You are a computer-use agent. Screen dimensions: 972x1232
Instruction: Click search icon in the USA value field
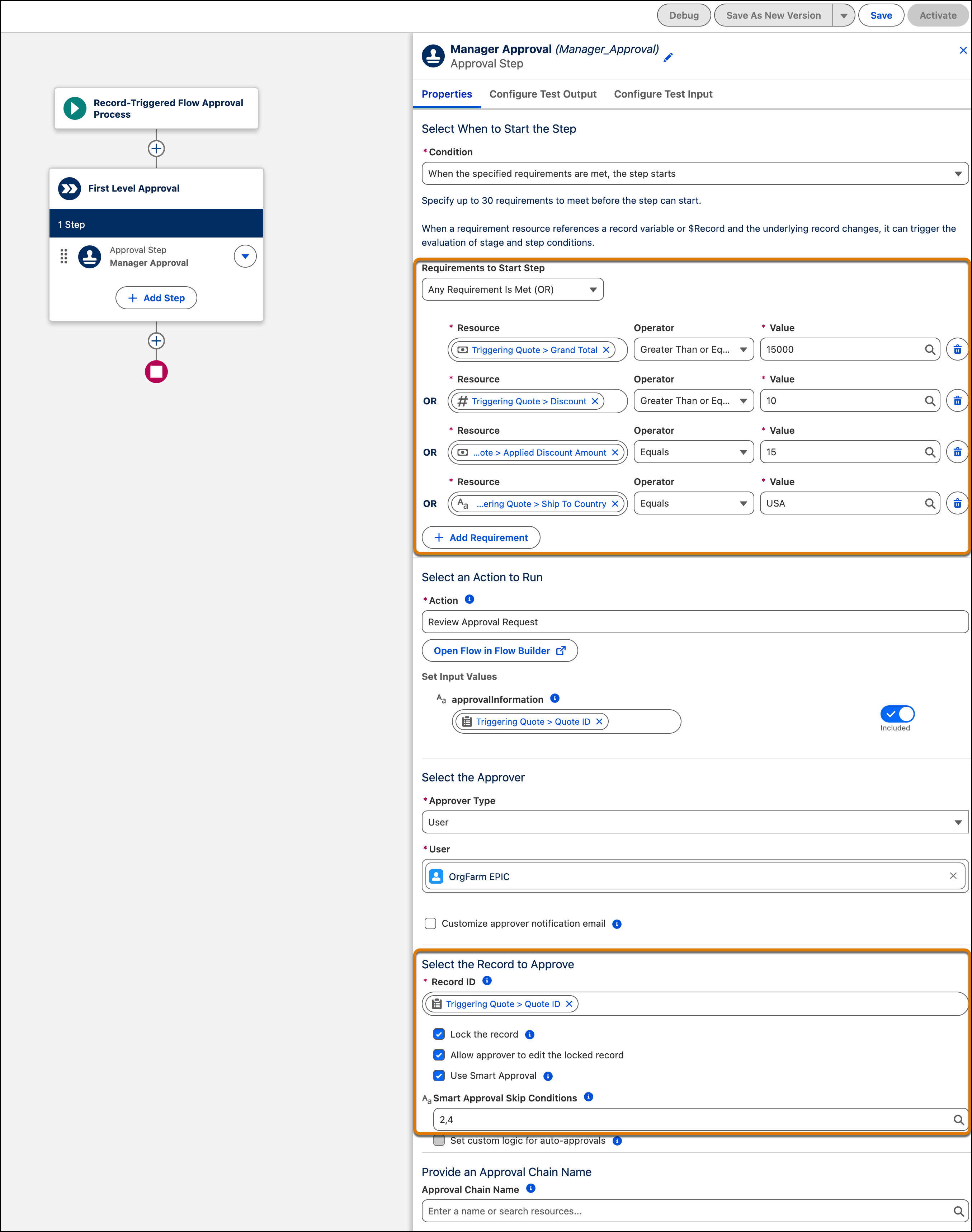point(929,503)
